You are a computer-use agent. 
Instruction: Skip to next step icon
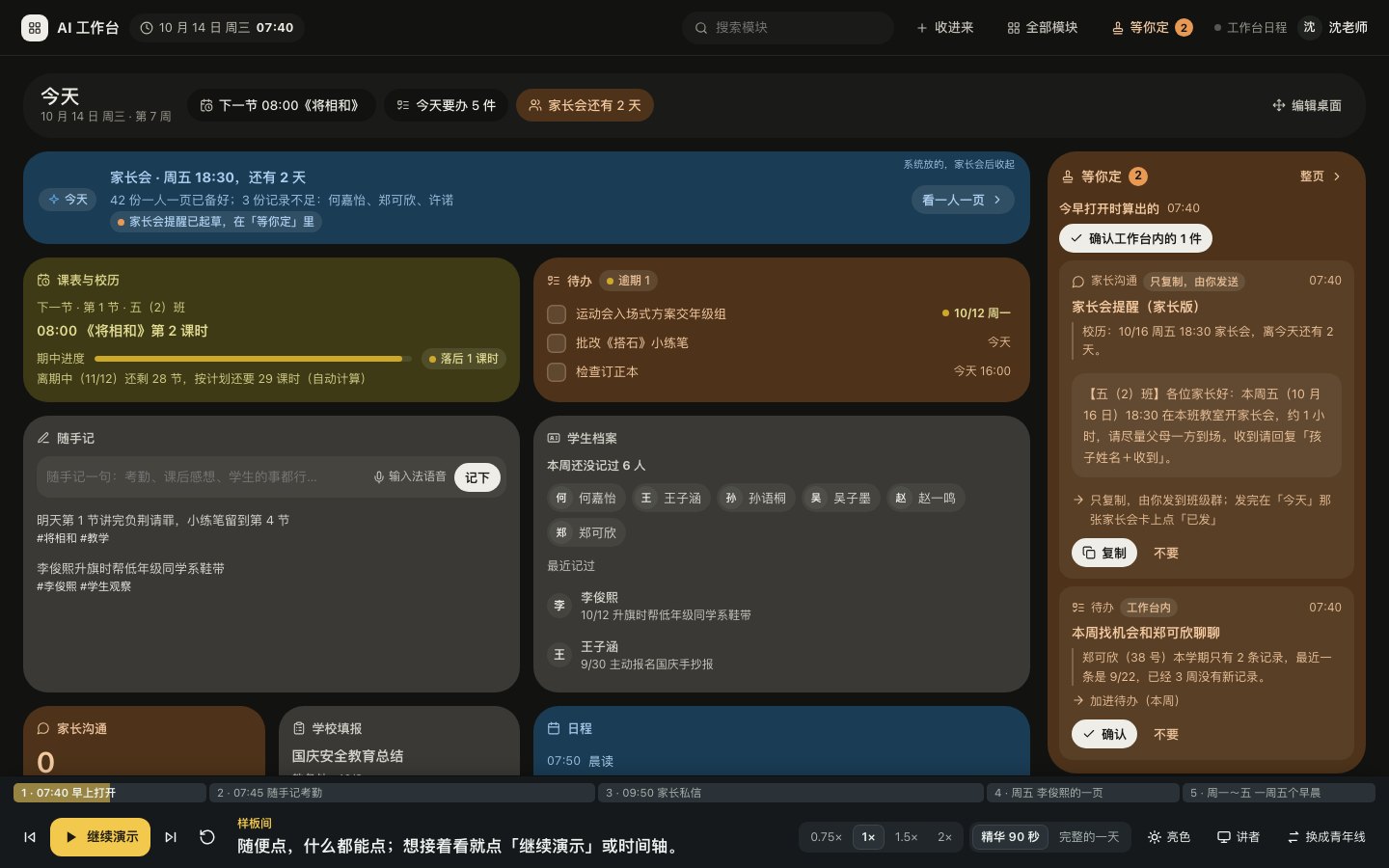coord(171,837)
